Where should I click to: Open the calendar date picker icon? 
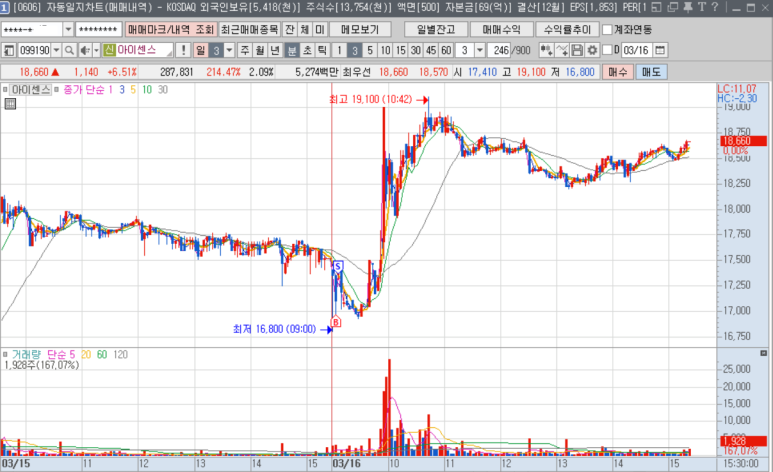coord(660,50)
